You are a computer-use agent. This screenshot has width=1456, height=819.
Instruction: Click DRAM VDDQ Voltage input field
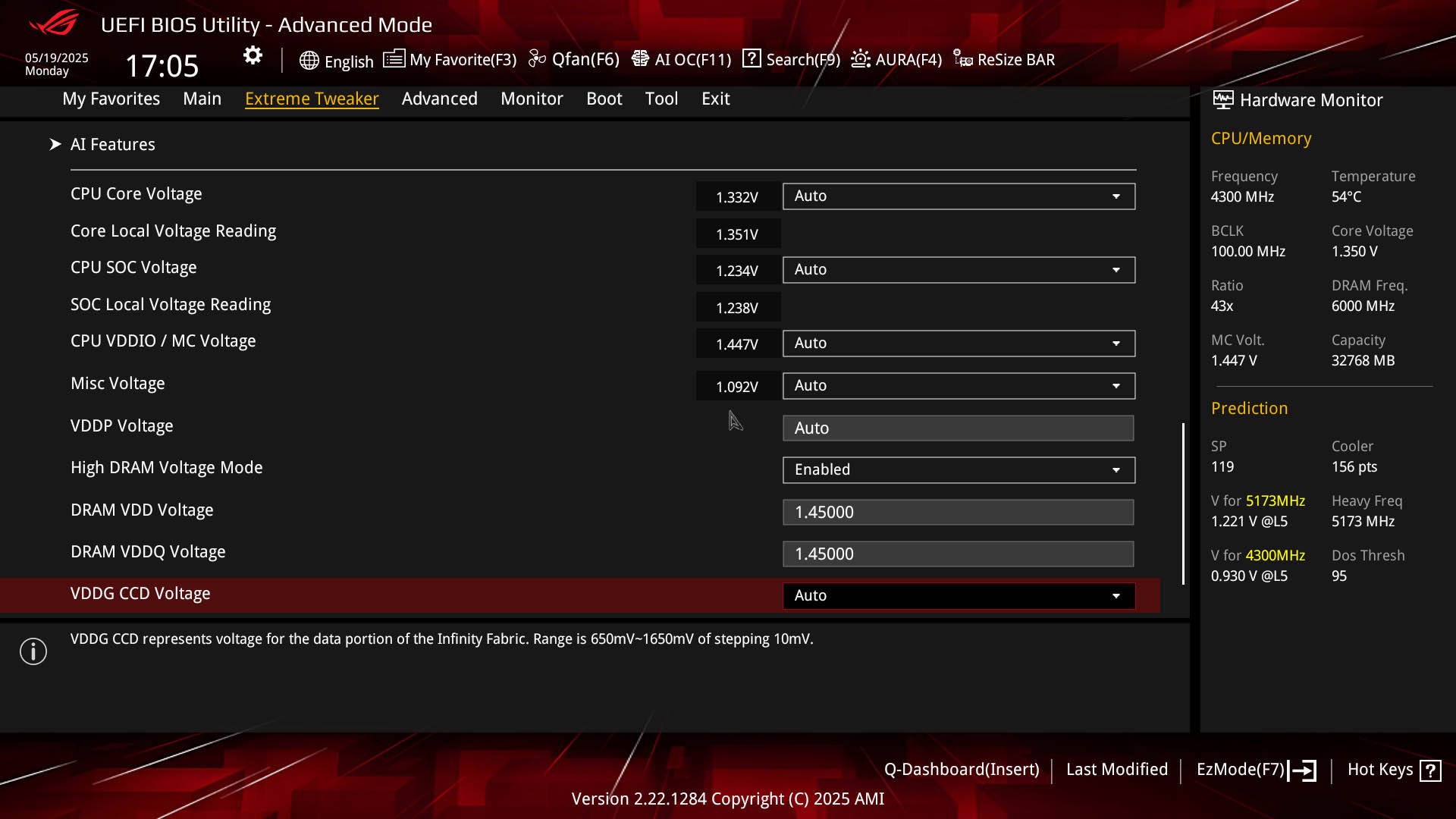pyautogui.click(x=959, y=554)
